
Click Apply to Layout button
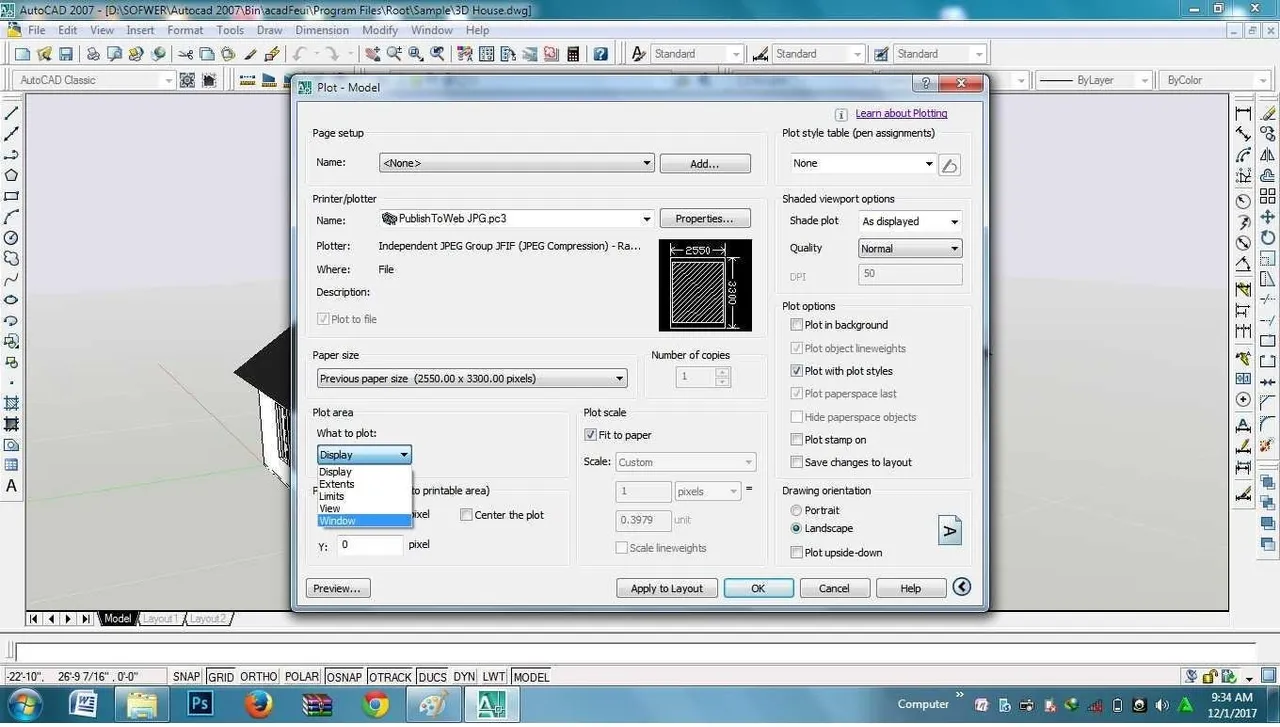click(x=666, y=588)
